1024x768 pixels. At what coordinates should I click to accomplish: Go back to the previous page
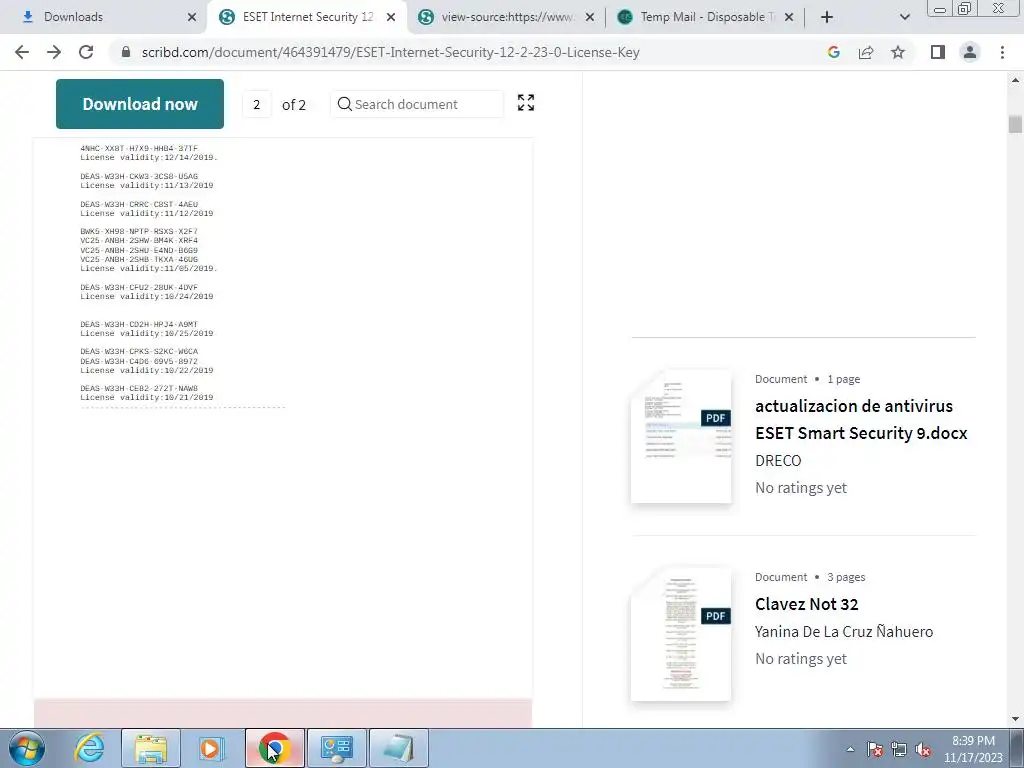click(x=22, y=52)
